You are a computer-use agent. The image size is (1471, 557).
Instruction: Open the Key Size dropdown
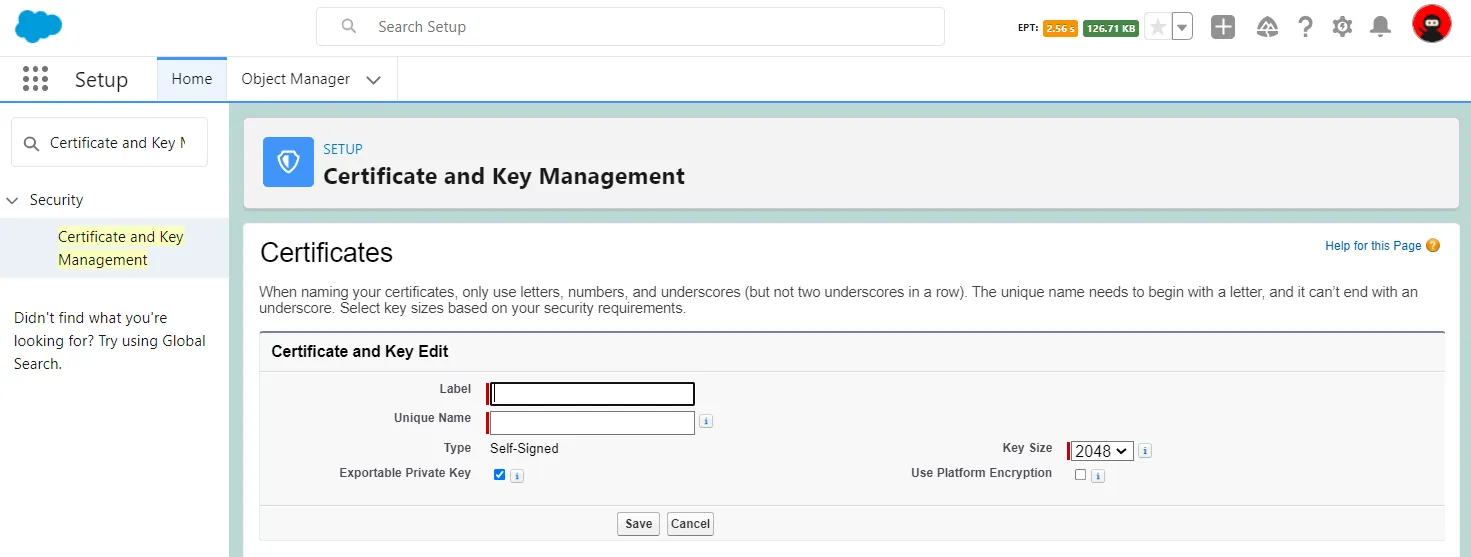tap(1102, 451)
